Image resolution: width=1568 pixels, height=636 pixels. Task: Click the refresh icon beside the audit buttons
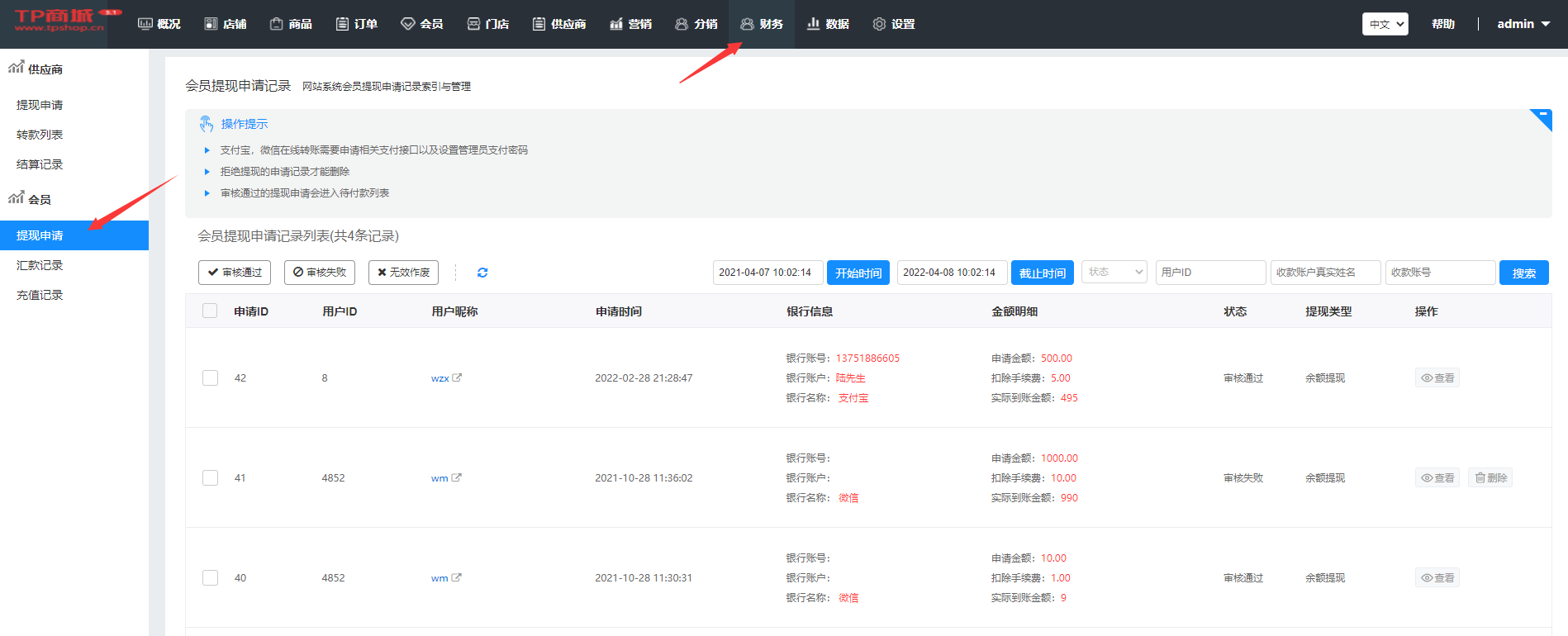click(x=482, y=273)
